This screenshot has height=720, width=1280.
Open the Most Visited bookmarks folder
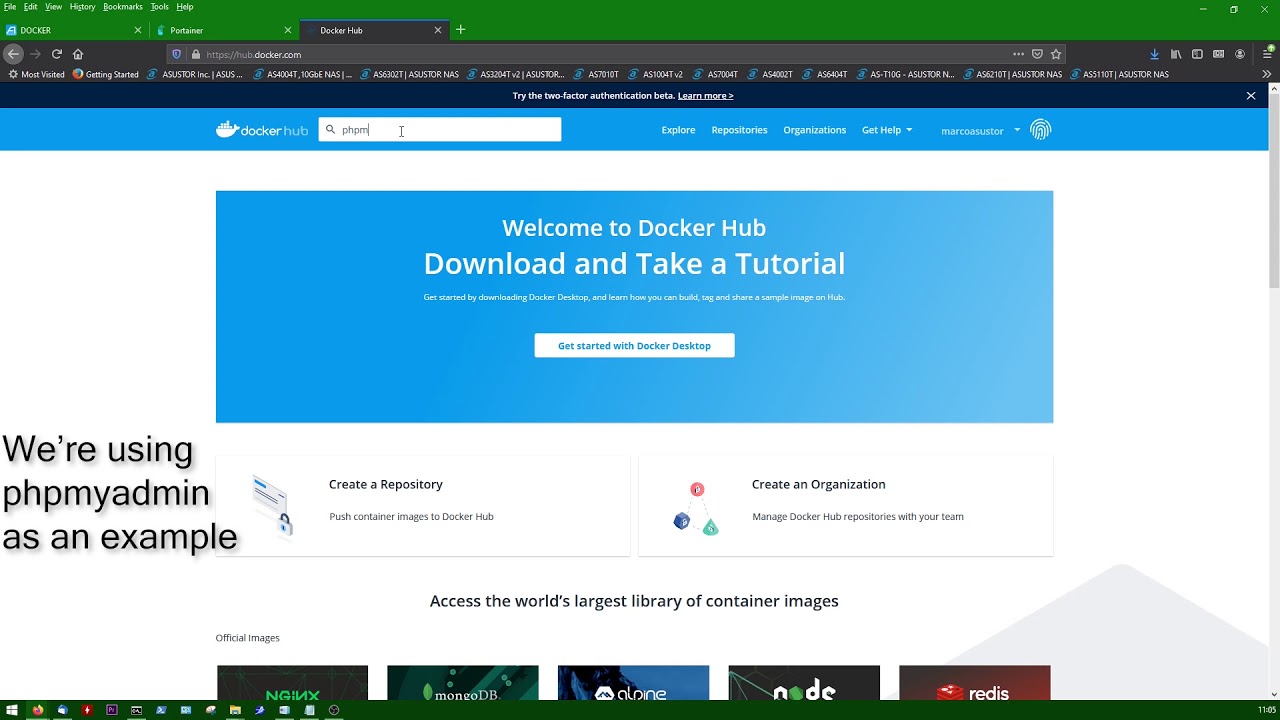36,74
